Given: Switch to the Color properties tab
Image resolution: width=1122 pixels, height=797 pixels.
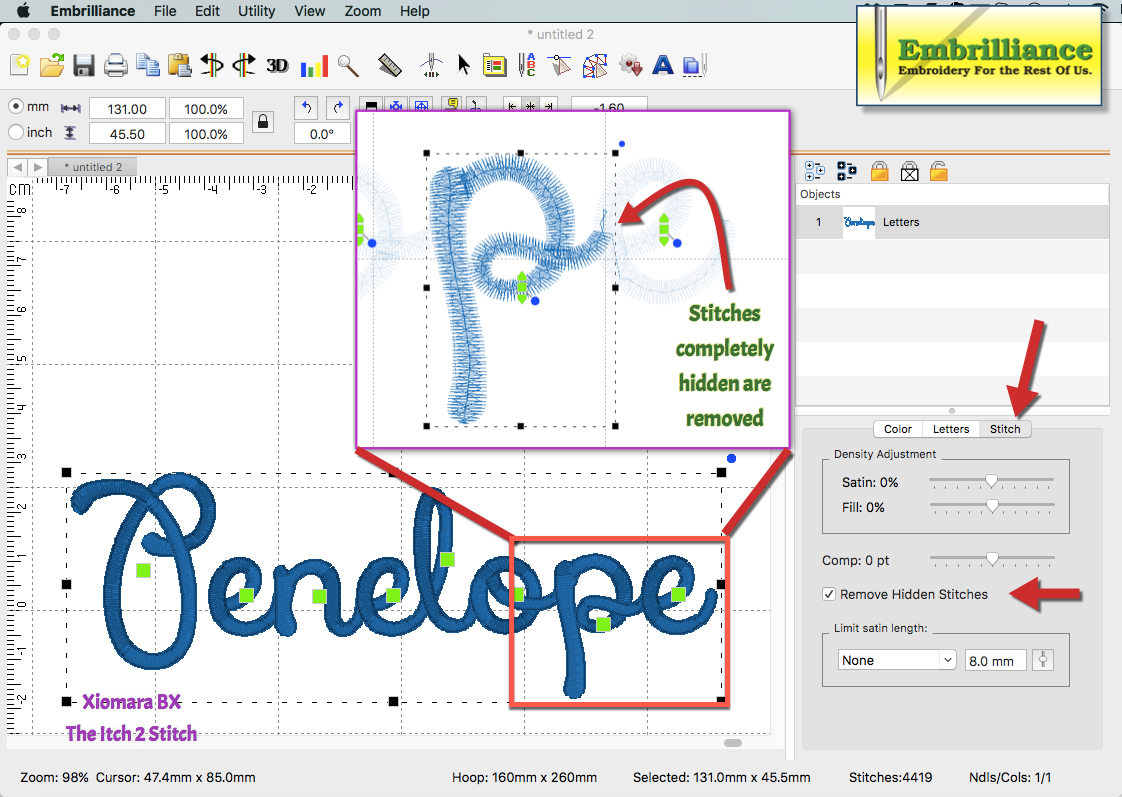Looking at the screenshot, I should (x=897, y=429).
